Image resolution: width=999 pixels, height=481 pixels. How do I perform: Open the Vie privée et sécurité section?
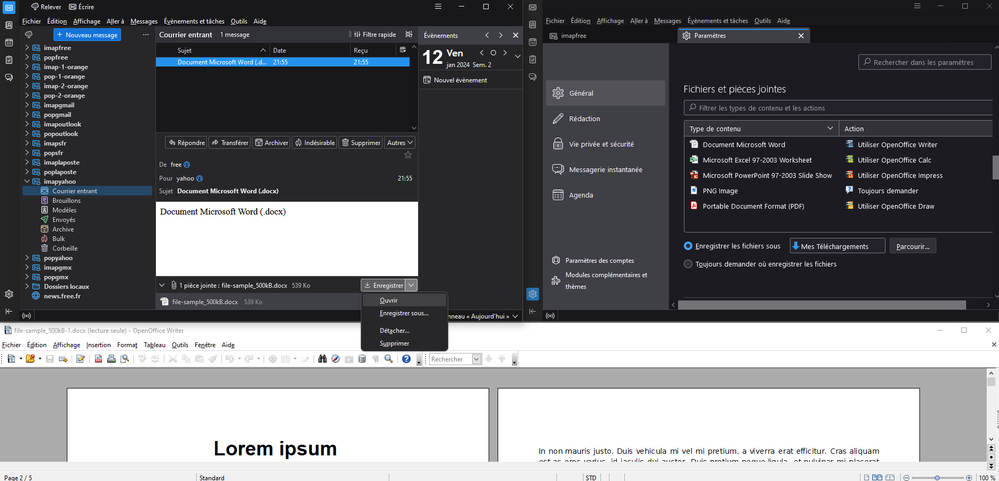pyautogui.click(x=601, y=144)
